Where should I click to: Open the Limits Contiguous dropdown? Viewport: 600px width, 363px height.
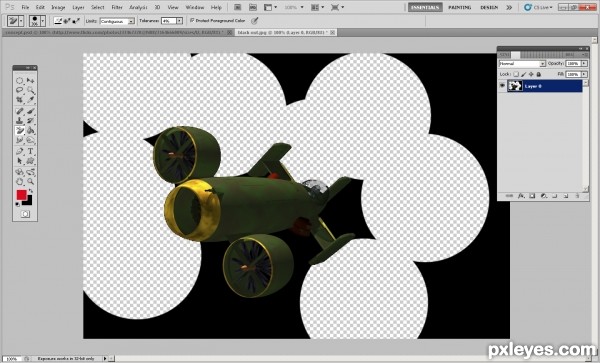[117, 21]
